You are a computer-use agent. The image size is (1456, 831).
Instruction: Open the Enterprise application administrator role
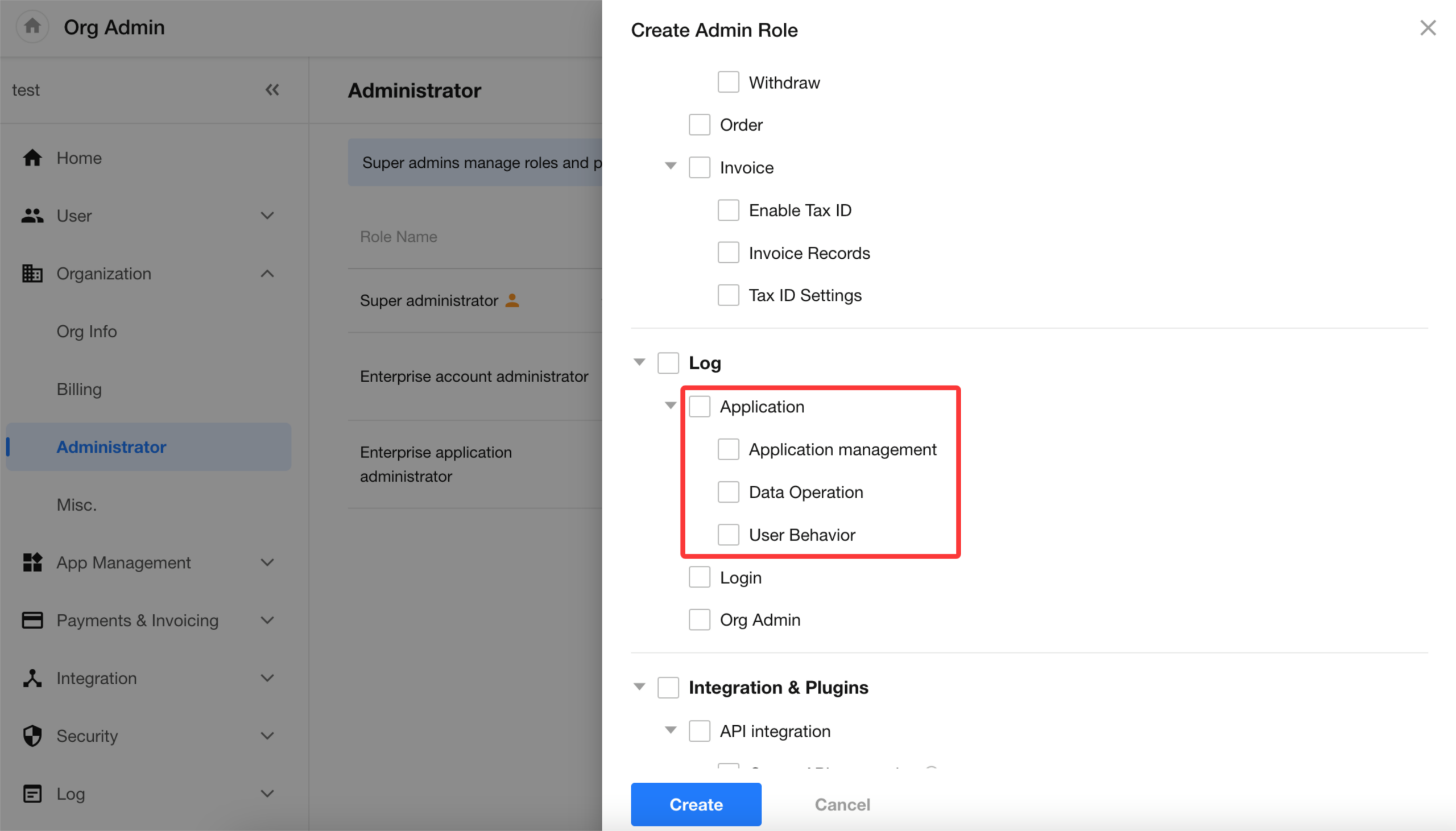436,464
